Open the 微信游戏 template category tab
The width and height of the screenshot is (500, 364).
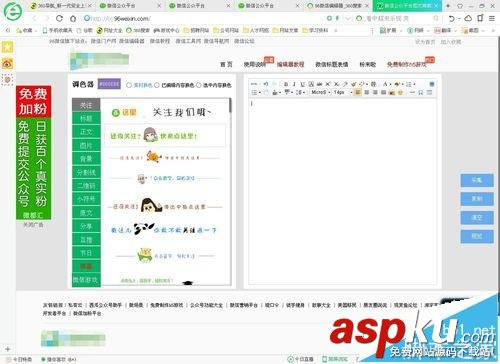(85, 280)
